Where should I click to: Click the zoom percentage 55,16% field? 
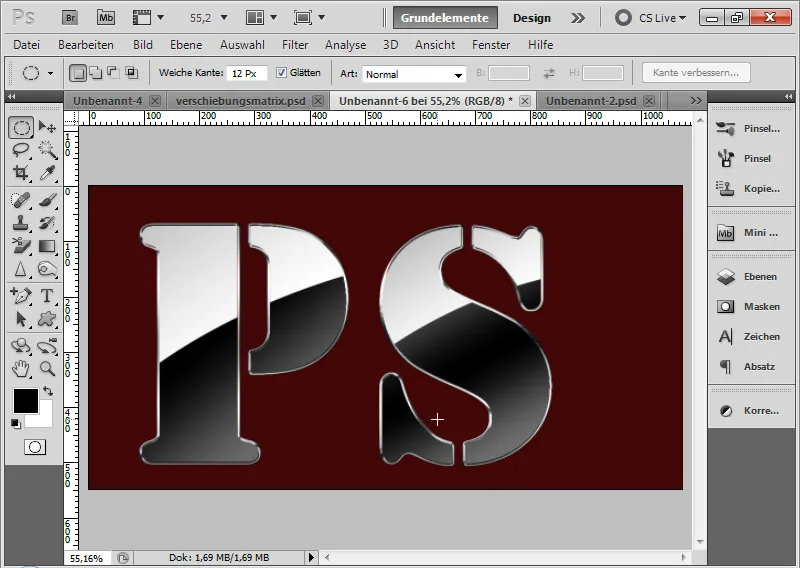coord(86,558)
